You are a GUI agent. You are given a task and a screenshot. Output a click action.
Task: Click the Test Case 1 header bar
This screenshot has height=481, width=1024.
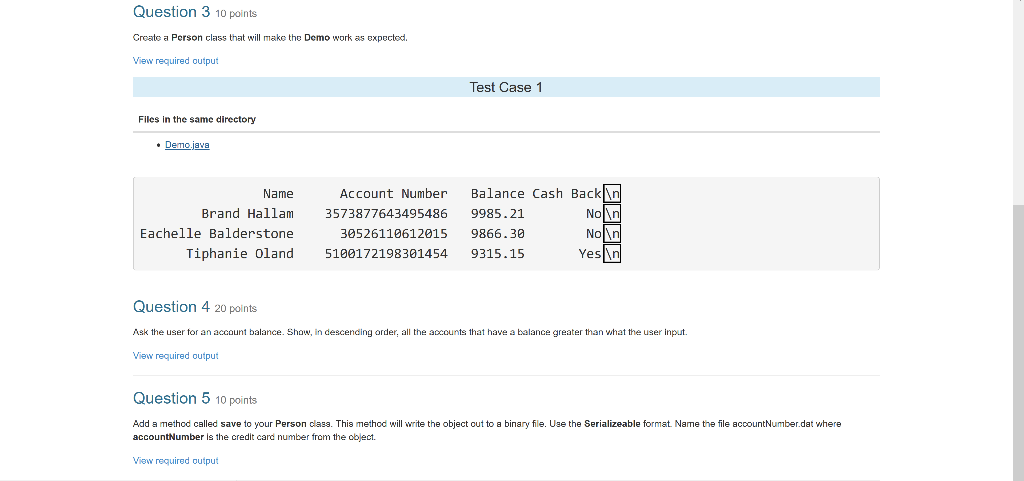[506, 87]
